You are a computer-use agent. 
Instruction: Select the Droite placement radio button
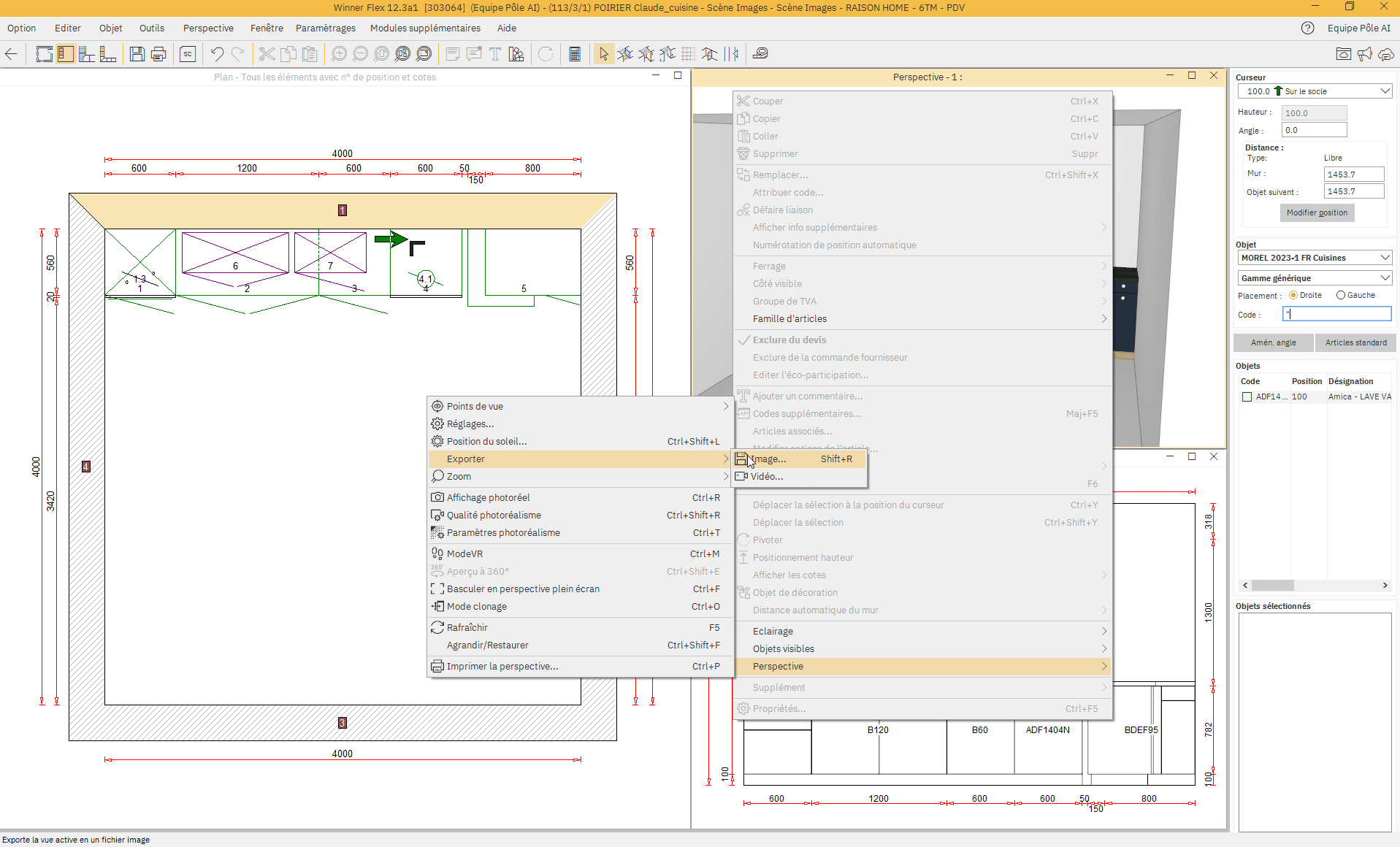pyautogui.click(x=1293, y=296)
